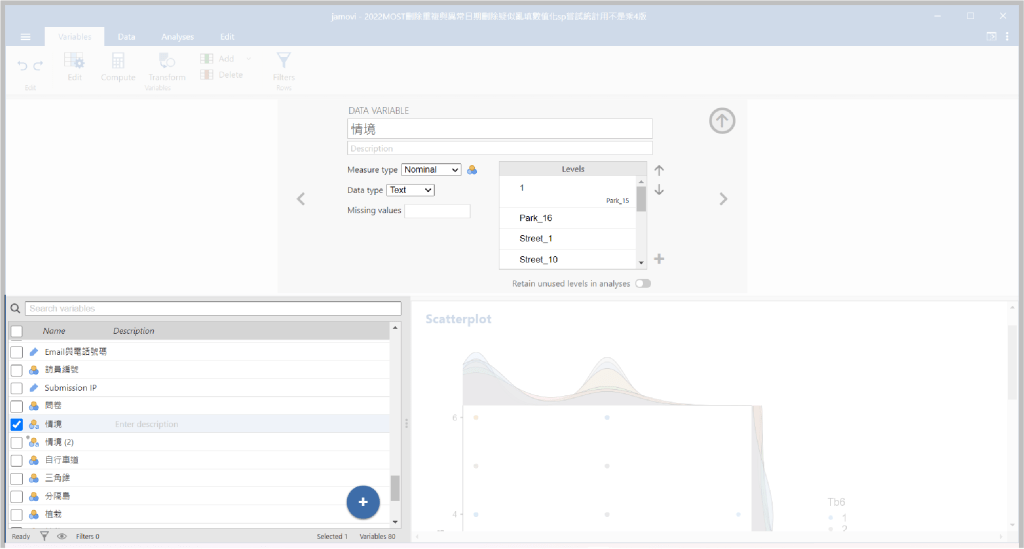The image size is (1024, 549).
Task: Click the blue round add variable button
Action: tap(362, 502)
